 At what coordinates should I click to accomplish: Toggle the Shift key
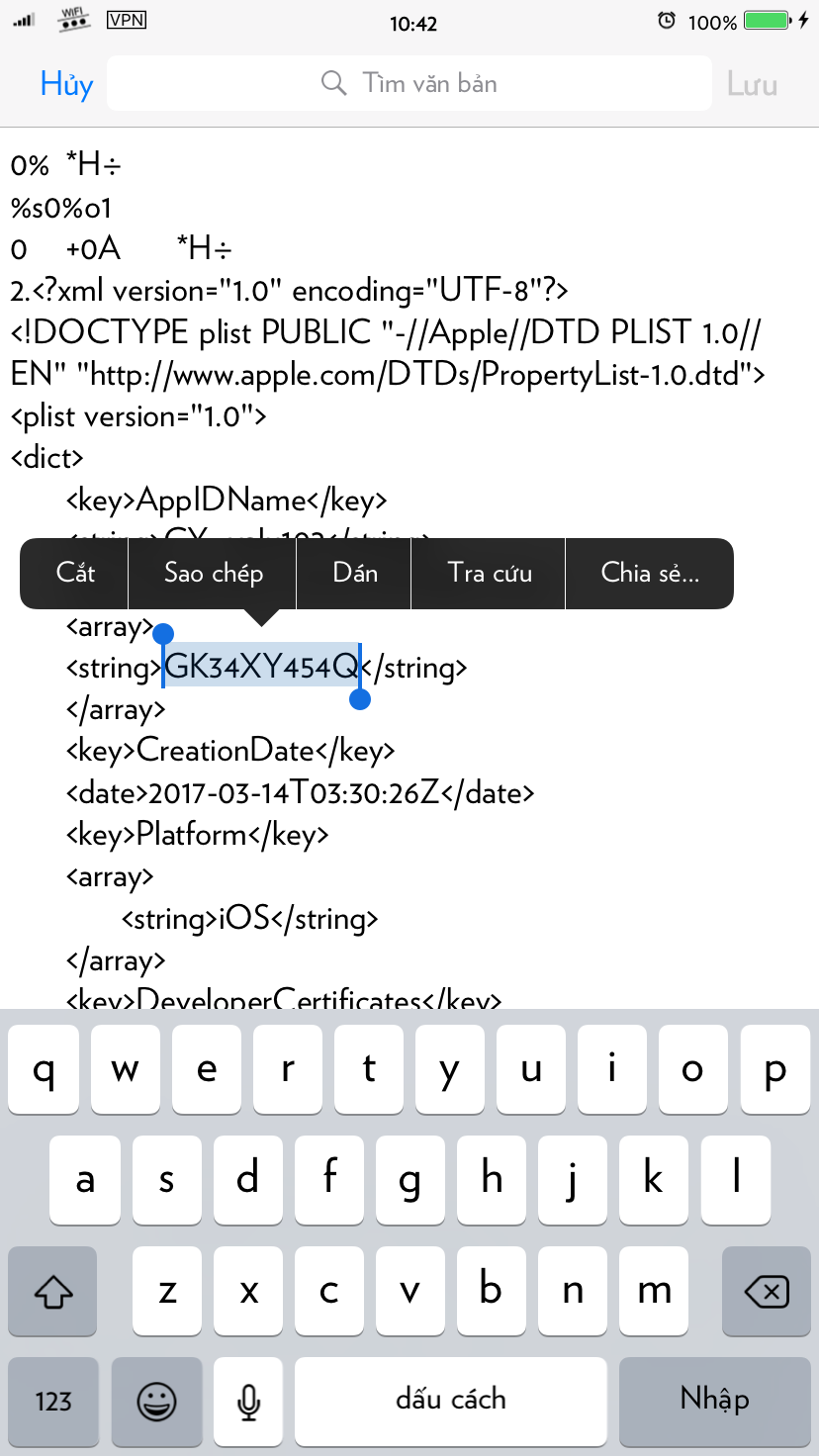click(52, 1290)
